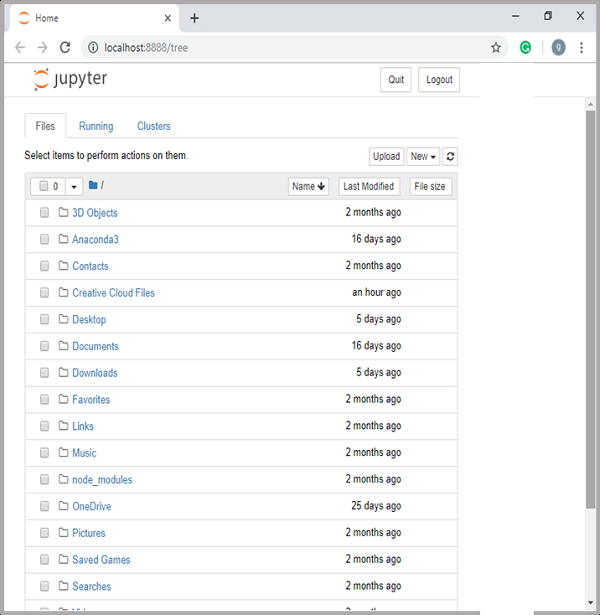Bookmark page with star icon
Screen dimensions: 600x615
click(496, 47)
